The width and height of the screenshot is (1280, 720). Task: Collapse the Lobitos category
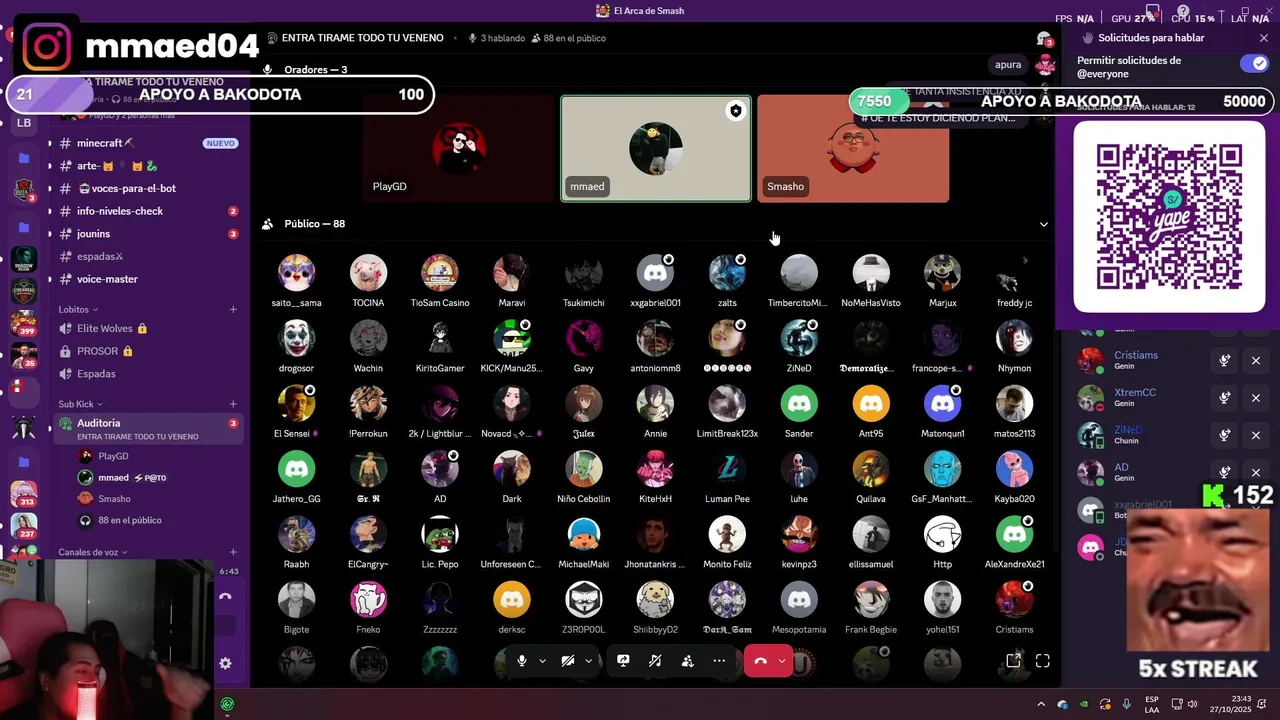(78, 309)
